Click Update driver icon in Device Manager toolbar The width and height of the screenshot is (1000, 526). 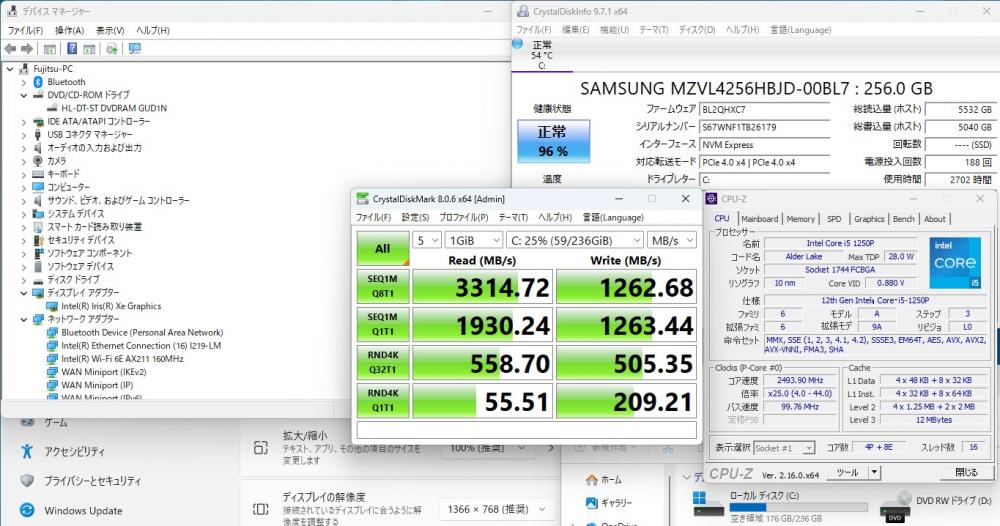point(112,48)
